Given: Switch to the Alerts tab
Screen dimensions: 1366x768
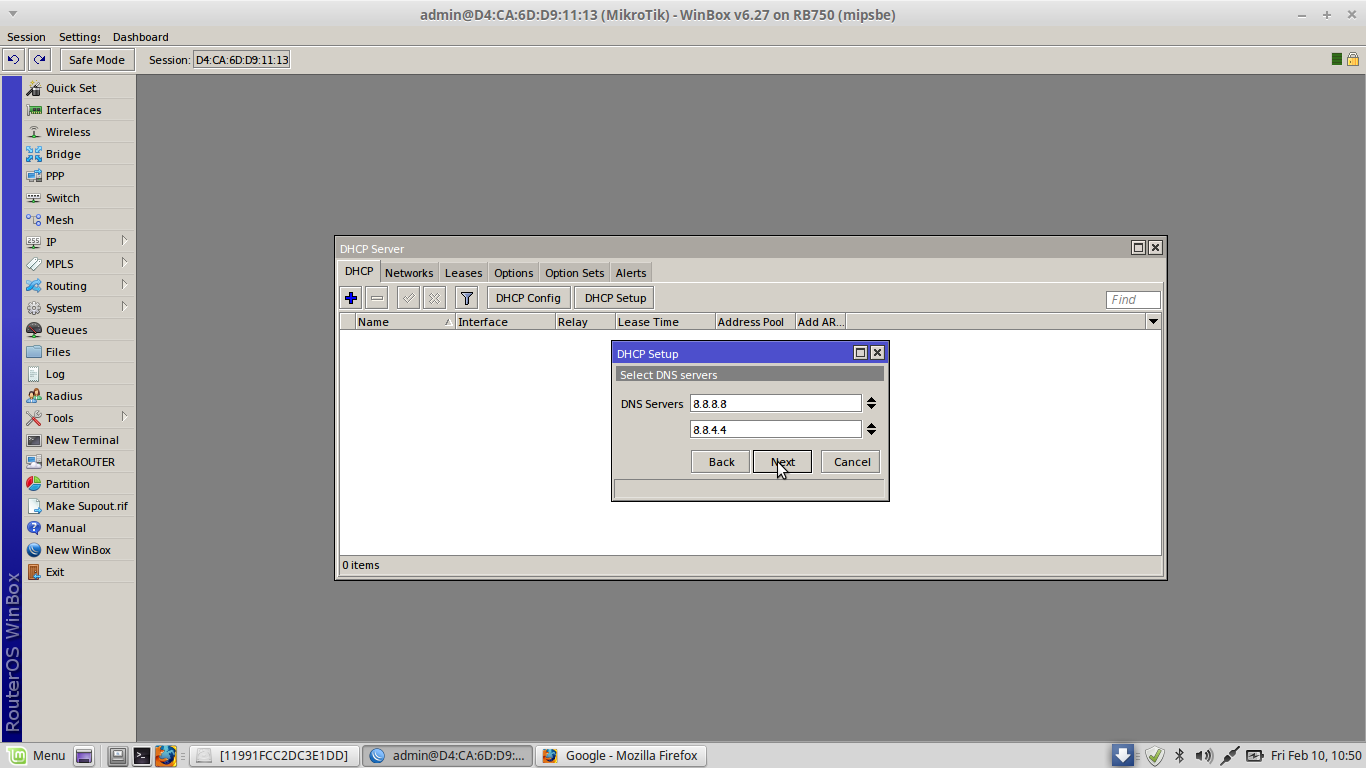Looking at the screenshot, I should (x=631, y=273).
